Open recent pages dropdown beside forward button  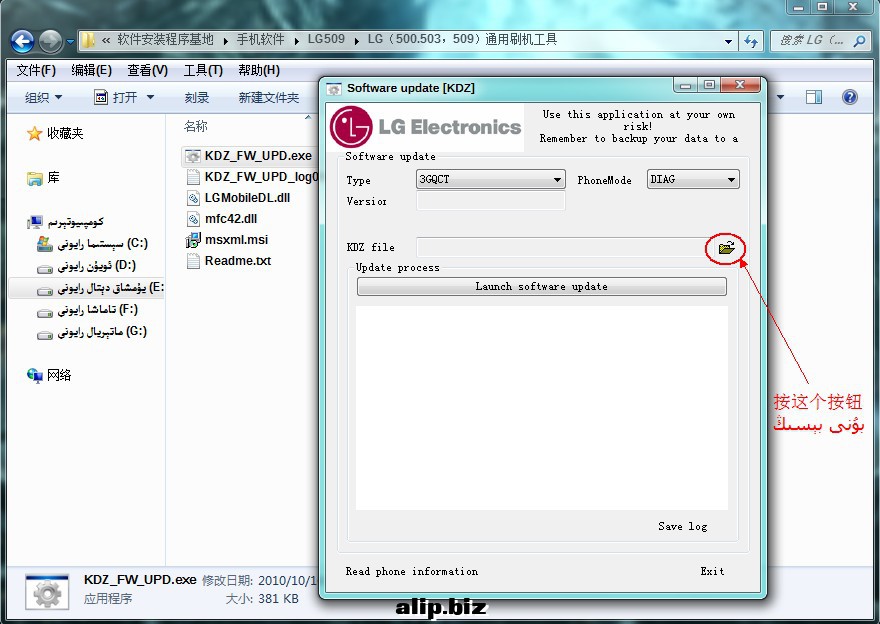(x=70, y=42)
